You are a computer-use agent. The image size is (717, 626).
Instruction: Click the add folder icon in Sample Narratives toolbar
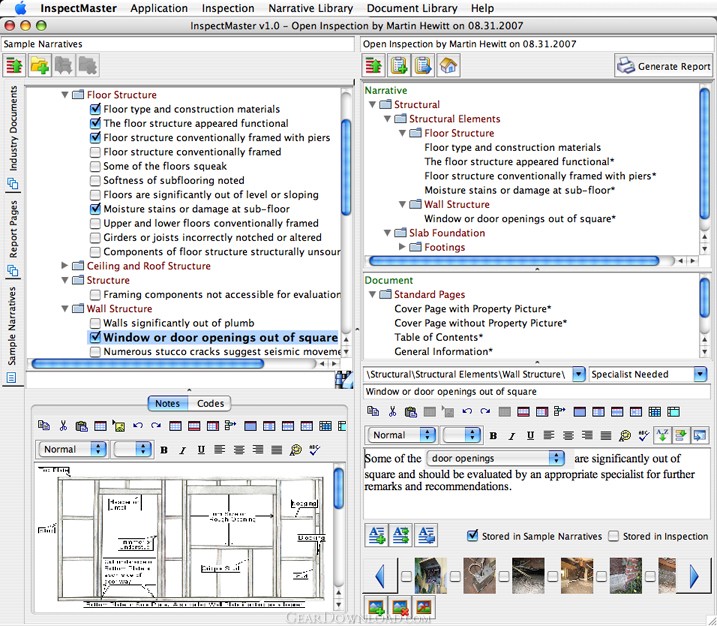point(40,66)
